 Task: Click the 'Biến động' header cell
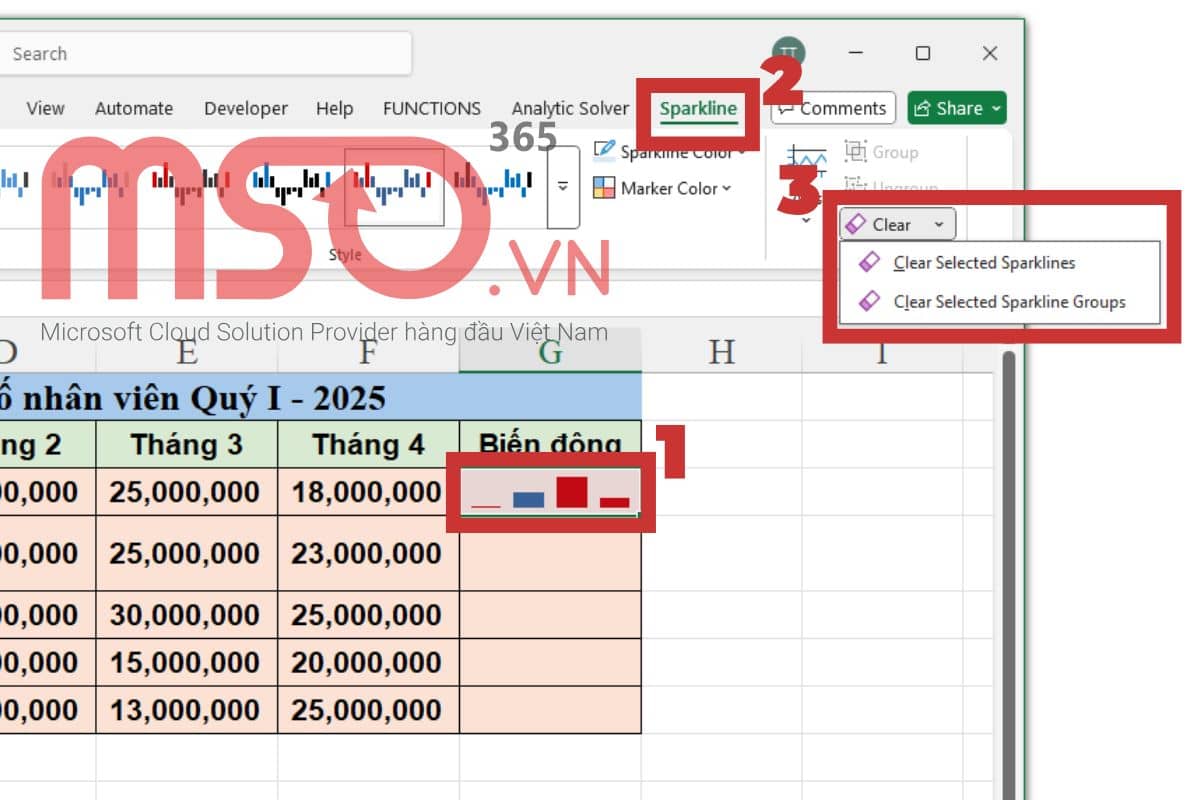click(550, 444)
